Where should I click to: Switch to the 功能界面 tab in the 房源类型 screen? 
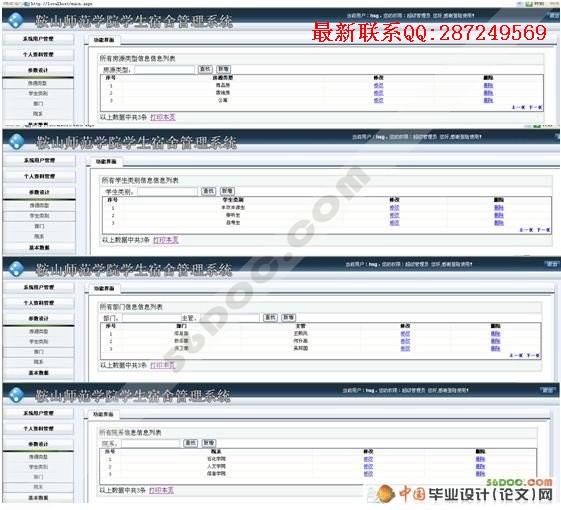coord(104,40)
